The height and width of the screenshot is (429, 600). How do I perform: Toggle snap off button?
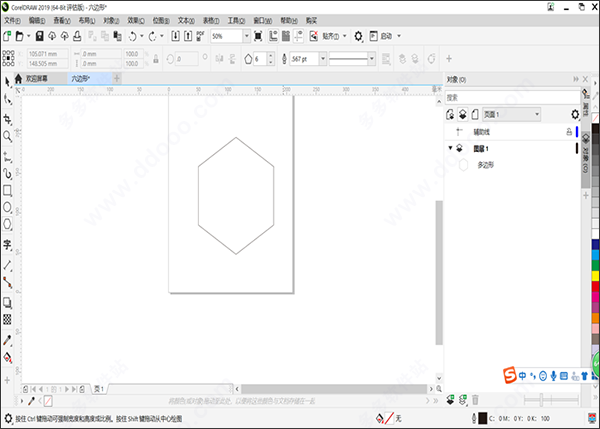[x=313, y=36]
